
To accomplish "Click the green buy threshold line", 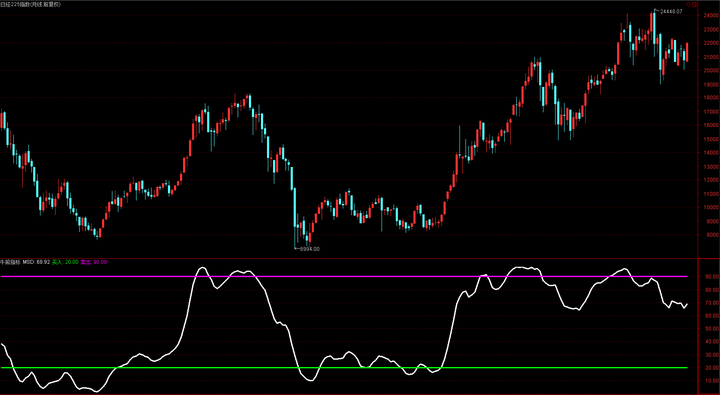I will click(x=343, y=367).
